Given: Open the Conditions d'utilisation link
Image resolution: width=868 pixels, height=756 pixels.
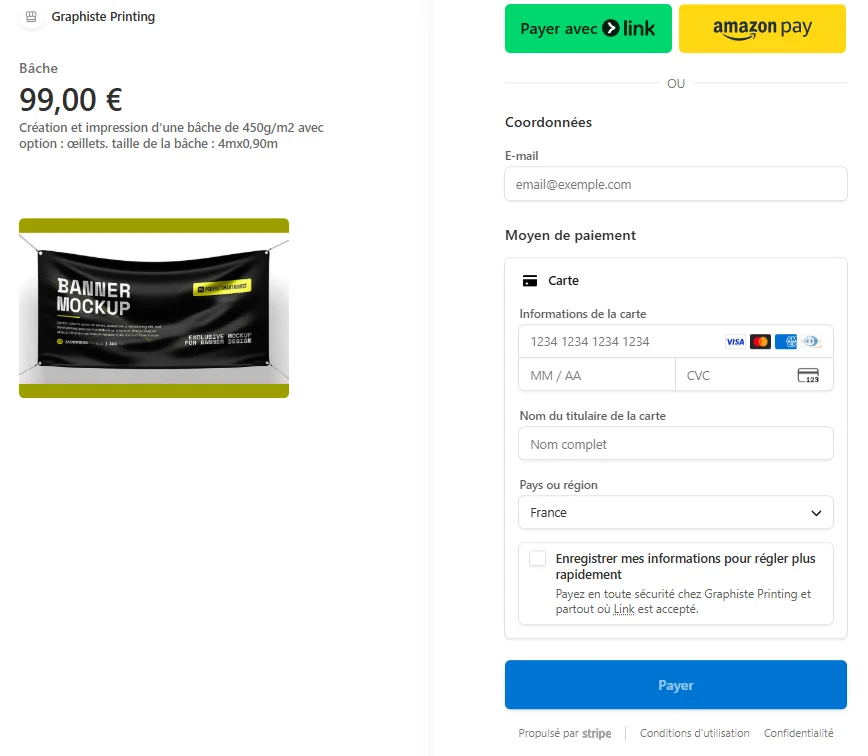Looking at the screenshot, I should pos(694,733).
